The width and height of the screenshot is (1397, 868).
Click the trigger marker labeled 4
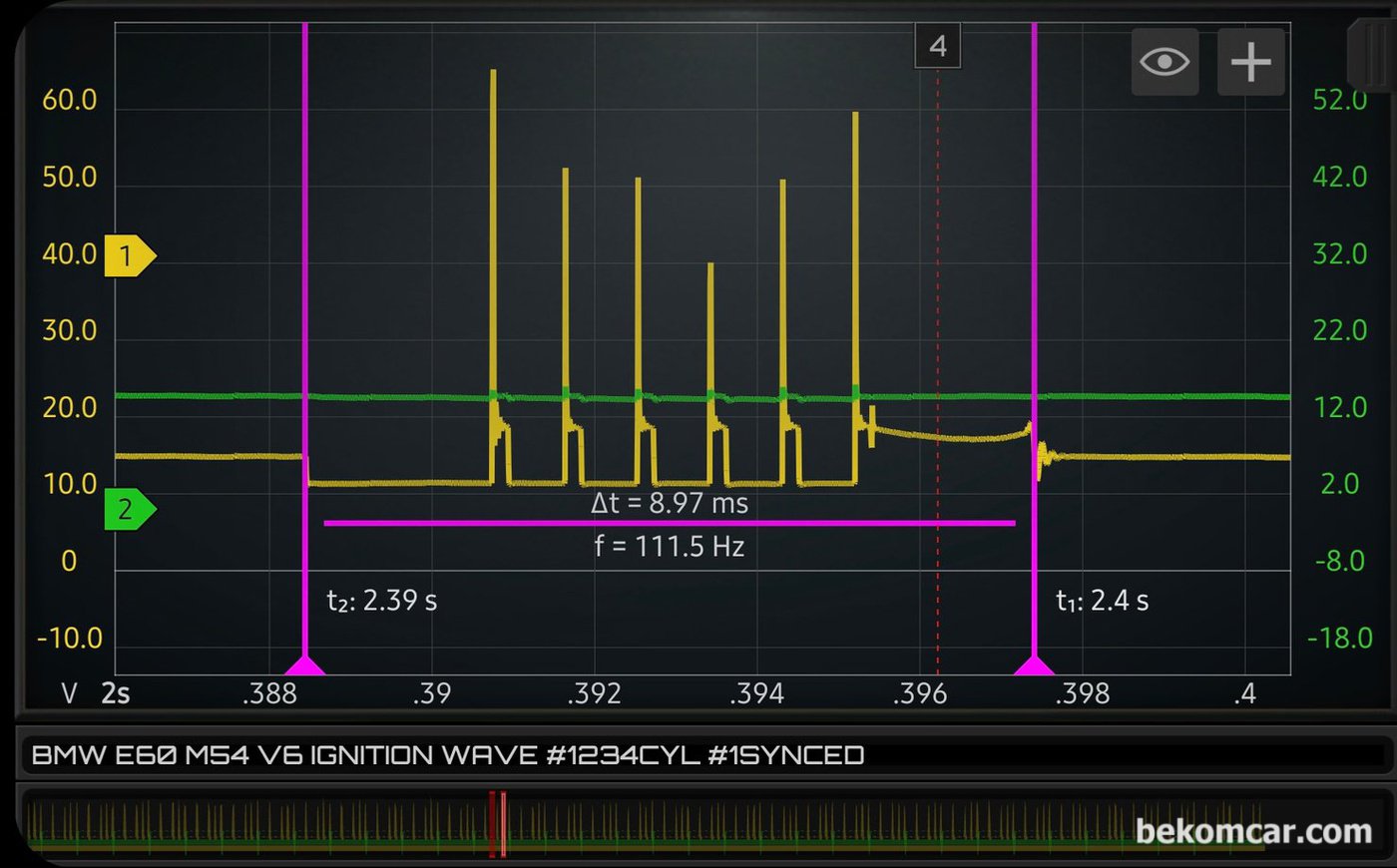tap(938, 46)
